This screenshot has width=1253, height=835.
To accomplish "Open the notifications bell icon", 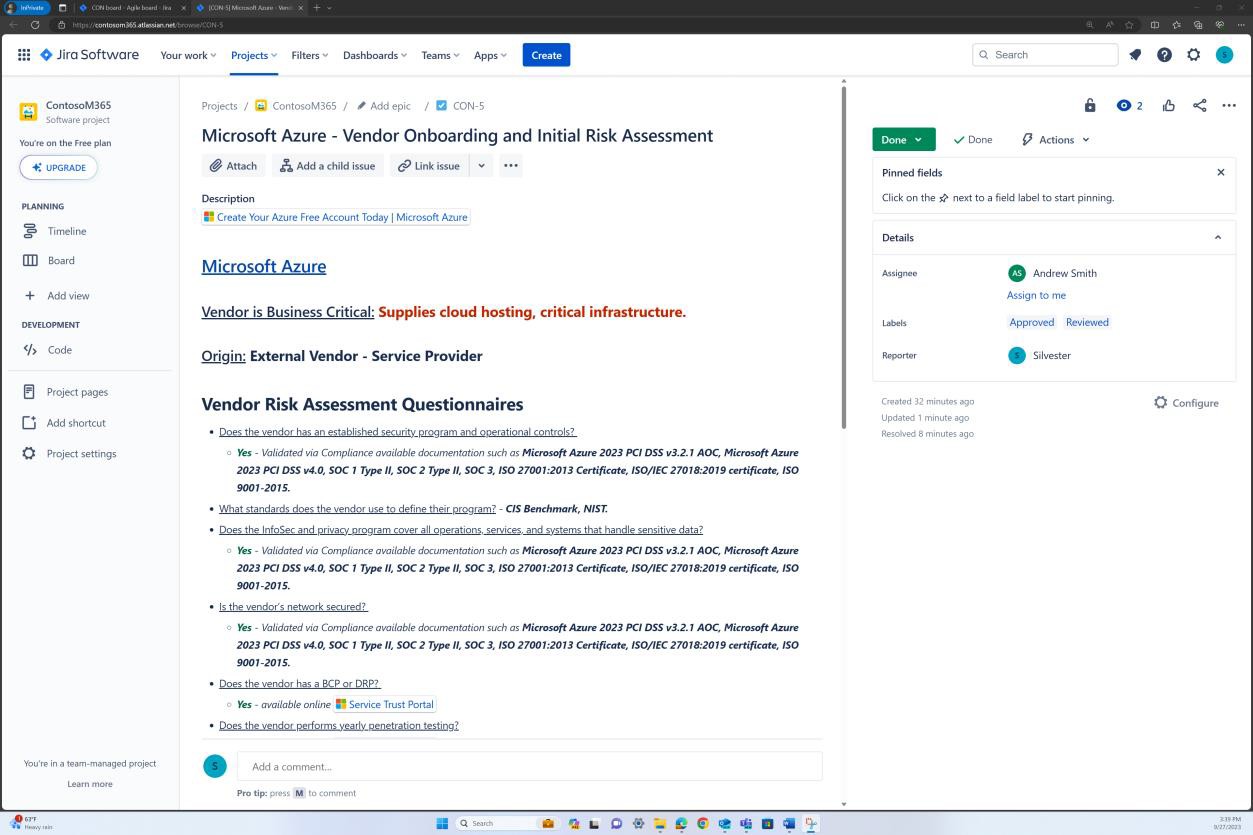I will (x=1134, y=55).
